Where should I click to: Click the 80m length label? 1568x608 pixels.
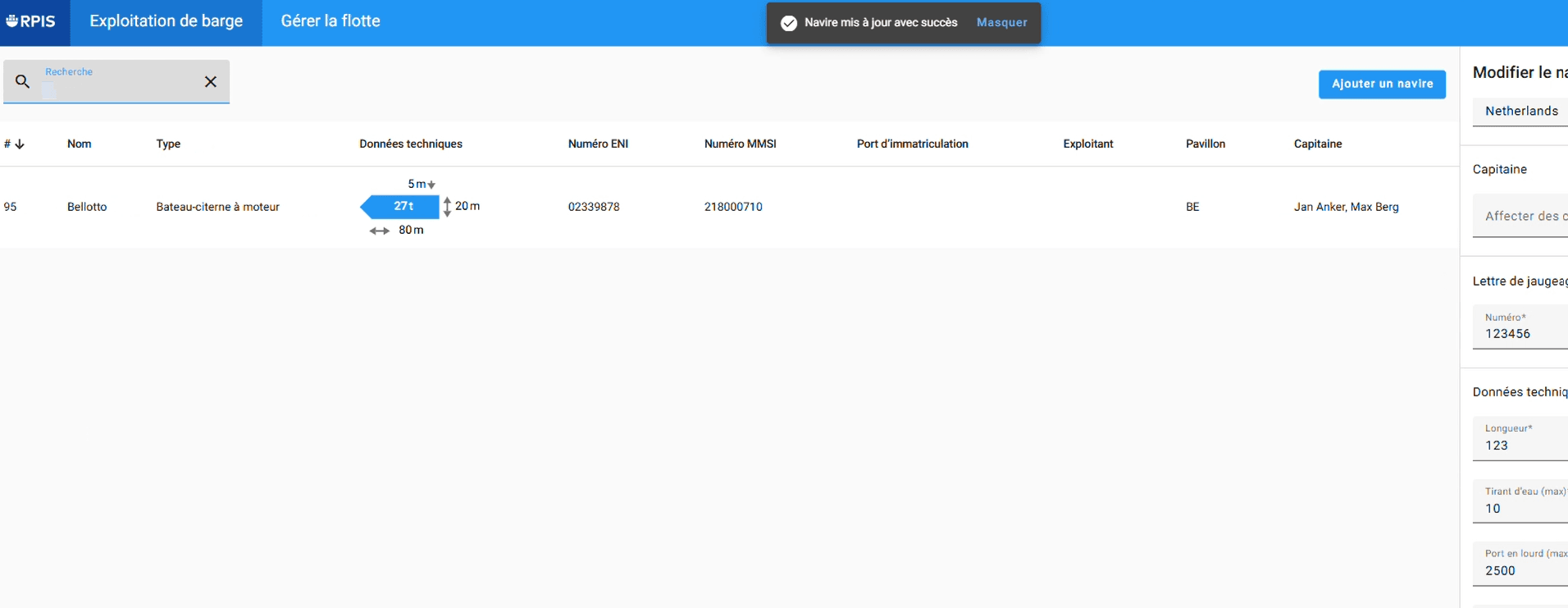pyautogui.click(x=411, y=231)
